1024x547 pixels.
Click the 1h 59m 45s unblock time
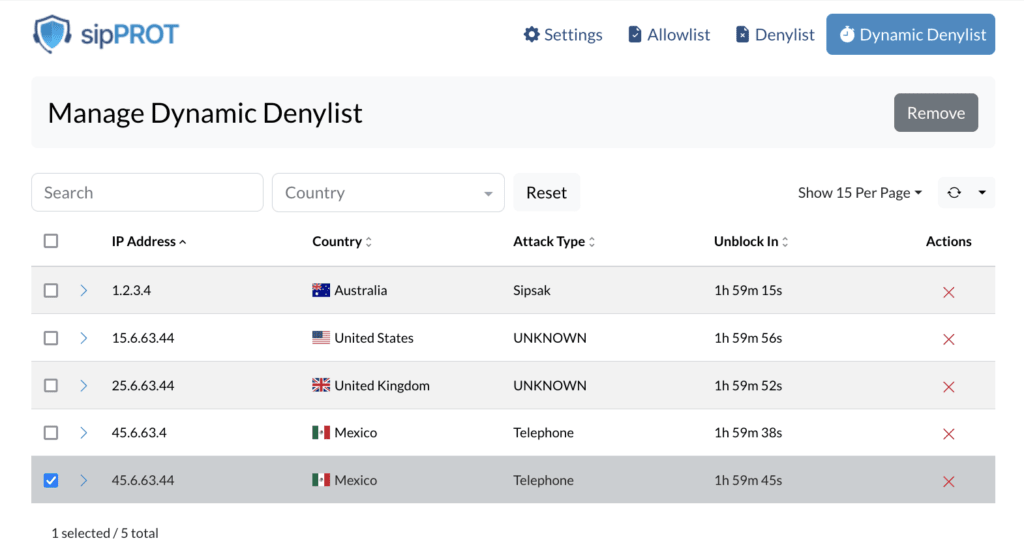coord(748,480)
